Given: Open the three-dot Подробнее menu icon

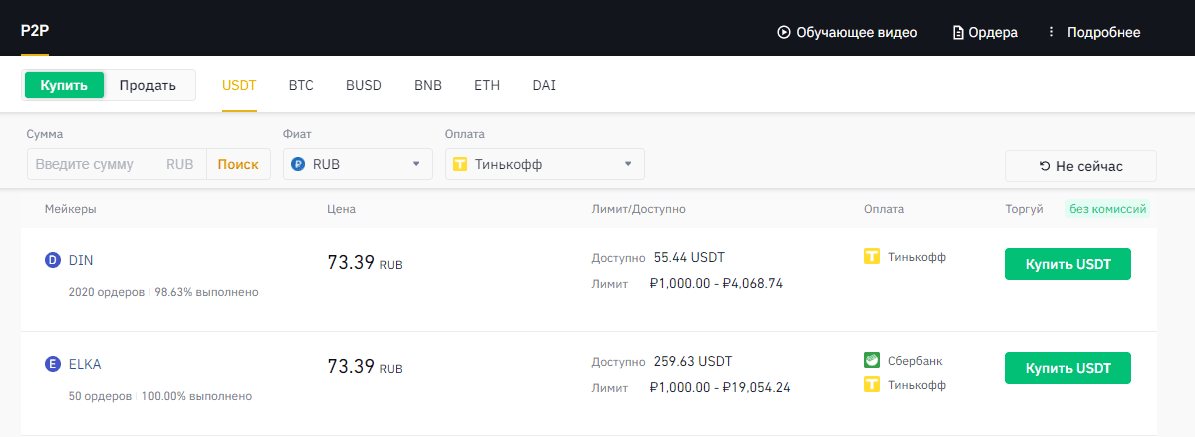Looking at the screenshot, I should point(1051,32).
